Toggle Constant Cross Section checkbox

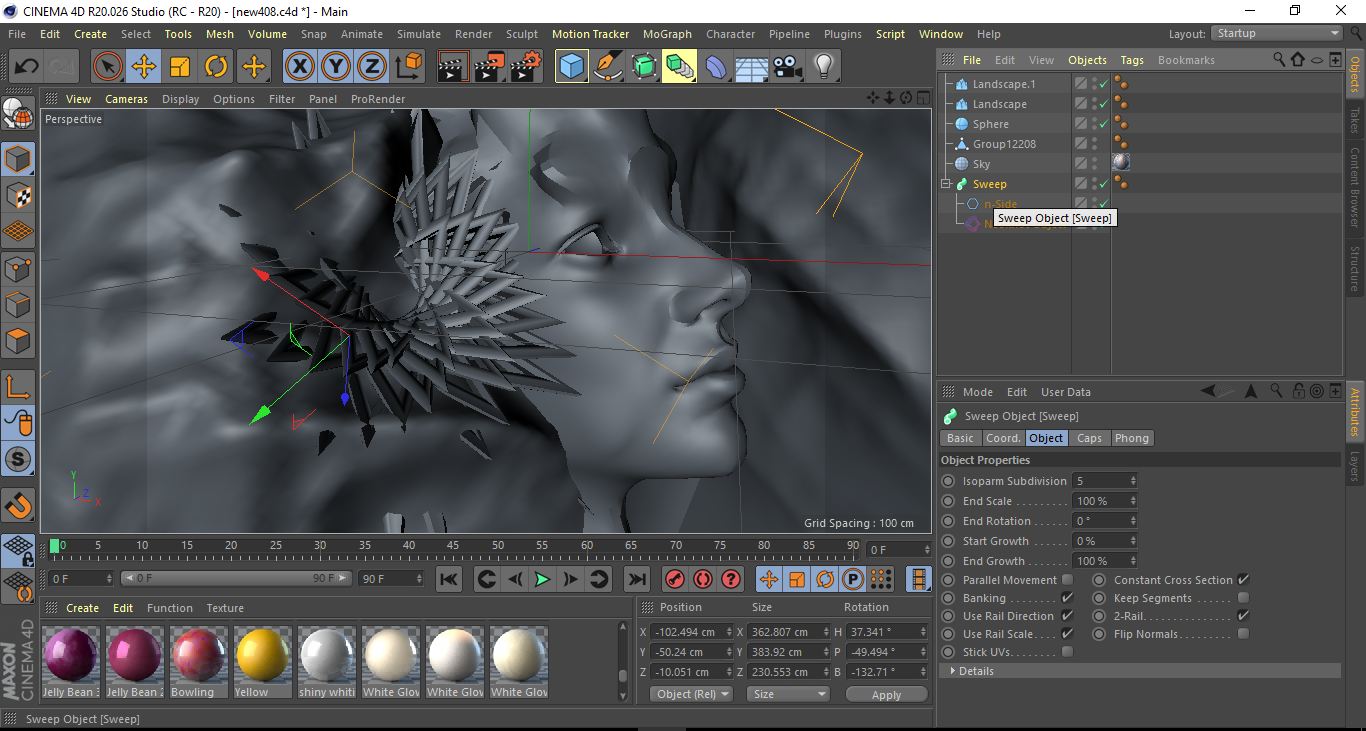tap(1243, 579)
